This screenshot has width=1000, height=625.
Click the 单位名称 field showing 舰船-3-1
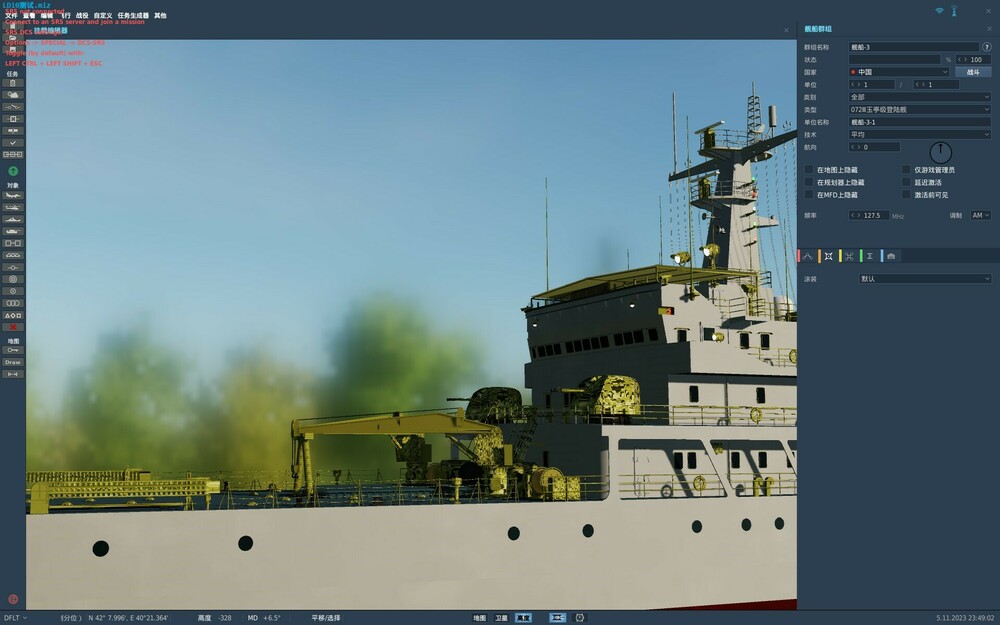click(x=920, y=122)
